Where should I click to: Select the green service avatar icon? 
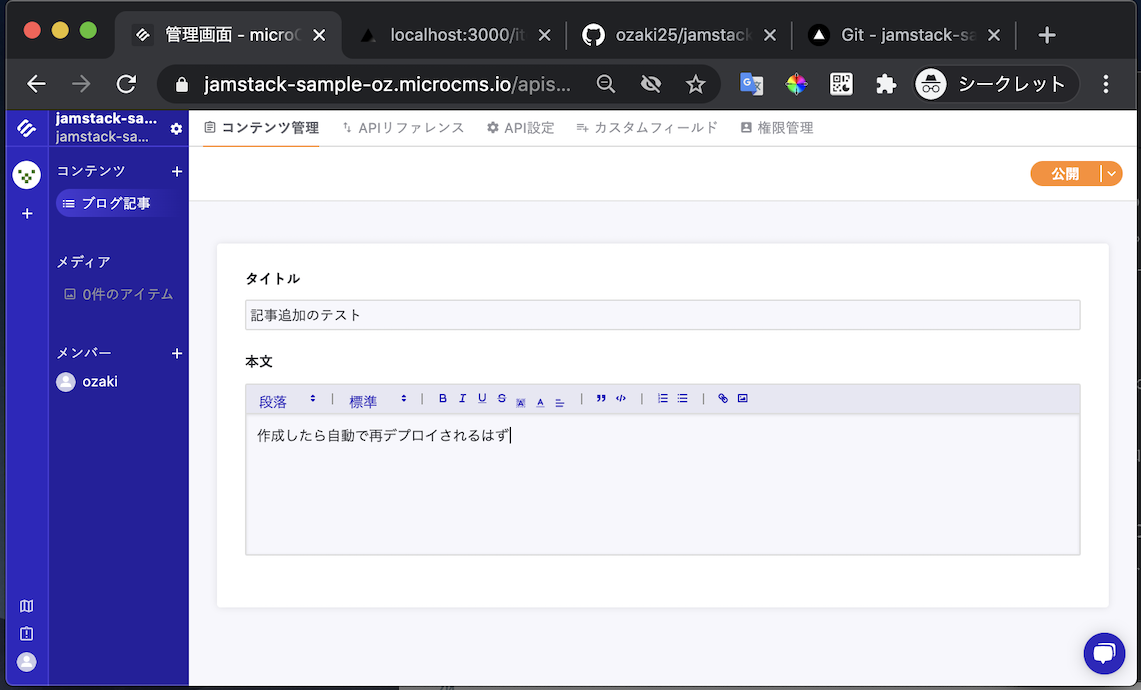point(27,175)
